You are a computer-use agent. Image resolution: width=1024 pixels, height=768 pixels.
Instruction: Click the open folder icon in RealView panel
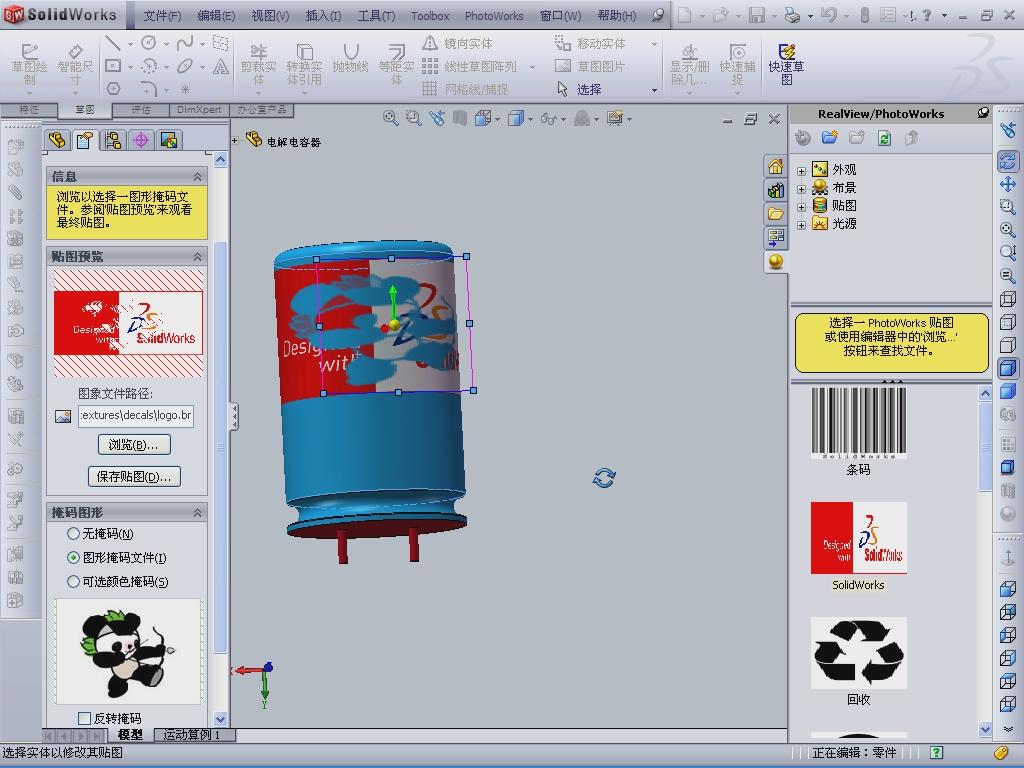(829, 138)
